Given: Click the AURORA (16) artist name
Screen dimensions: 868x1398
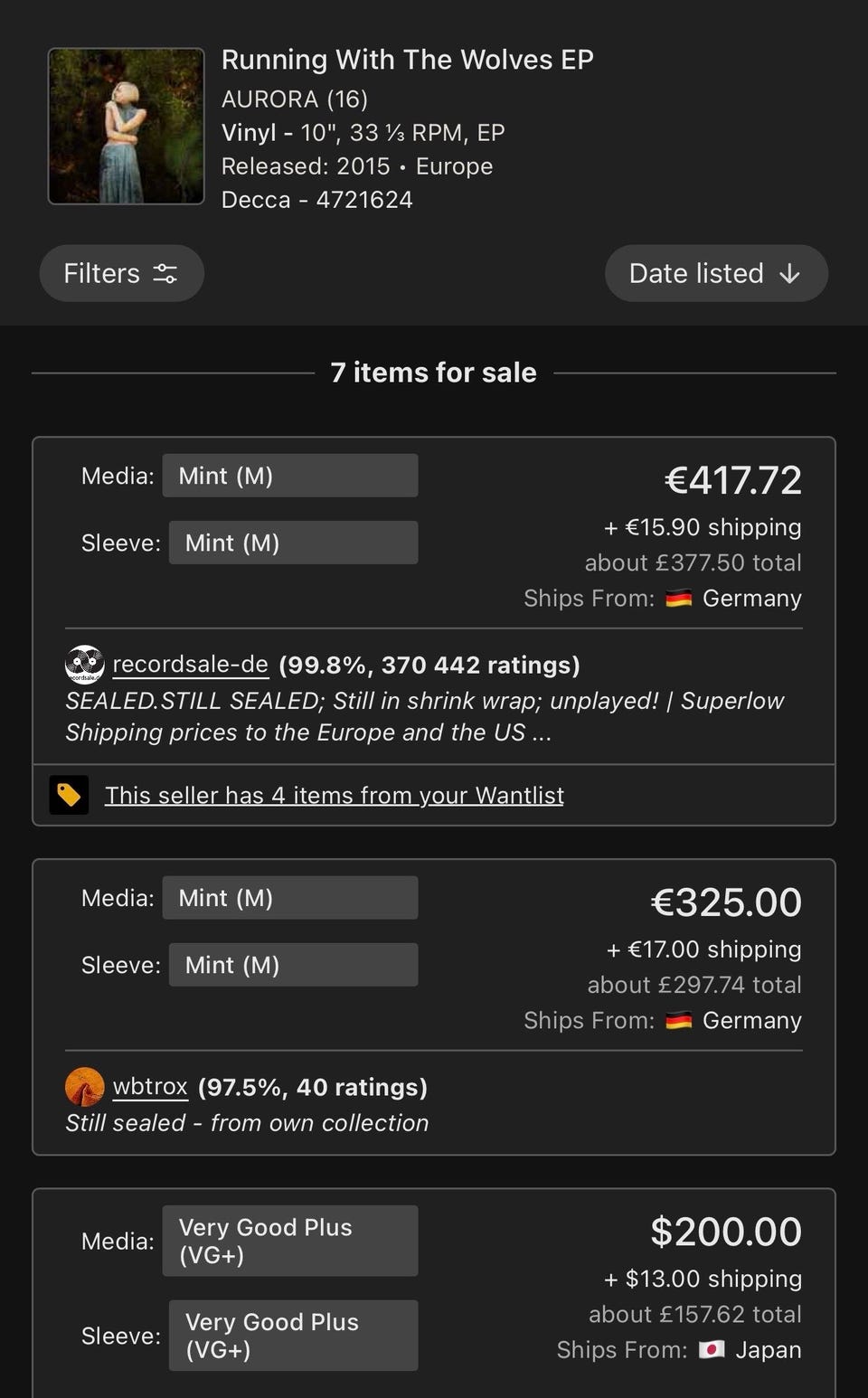Looking at the screenshot, I should click(x=294, y=99).
